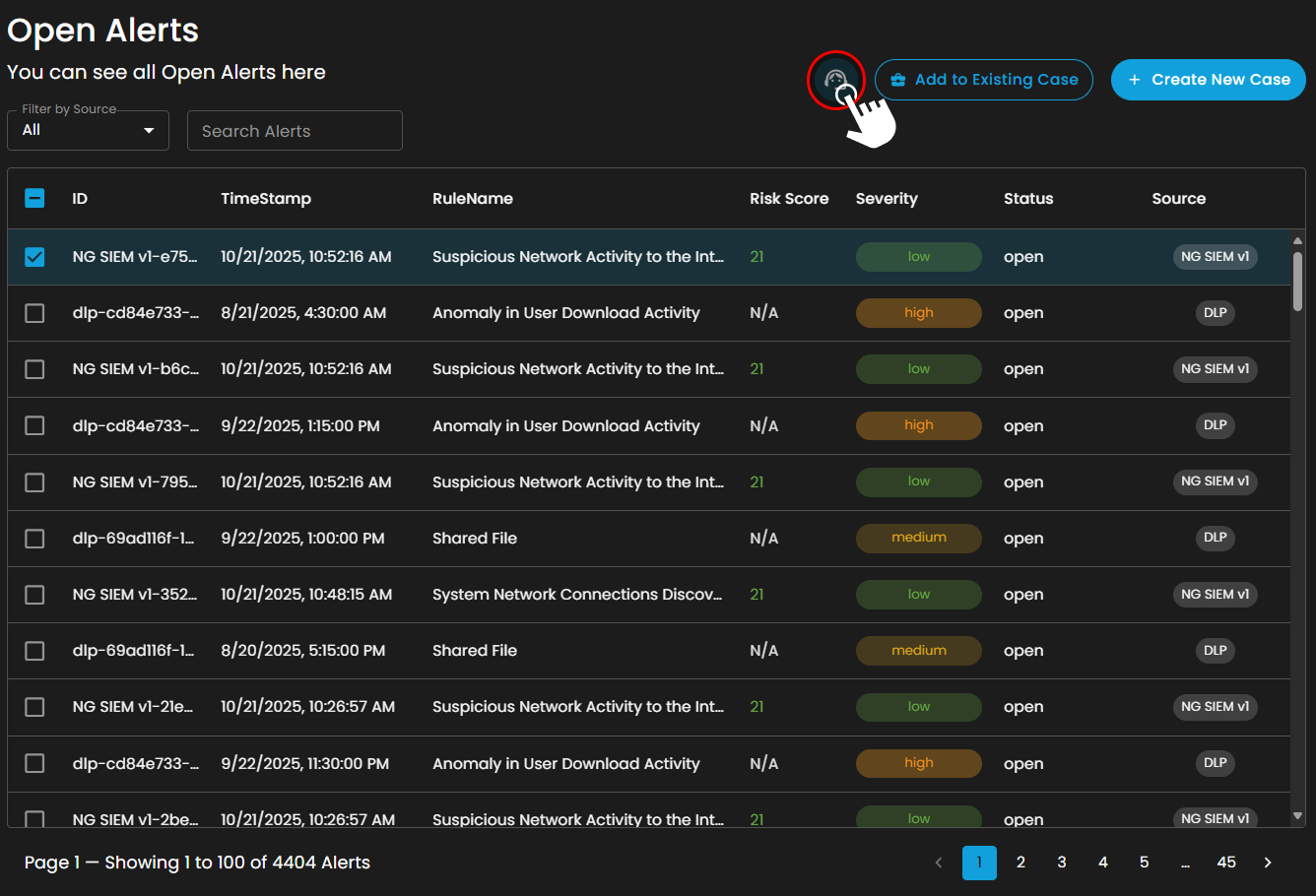Click the vertical scrollbar thumb of table
1316x896 pixels.
point(1297,282)
